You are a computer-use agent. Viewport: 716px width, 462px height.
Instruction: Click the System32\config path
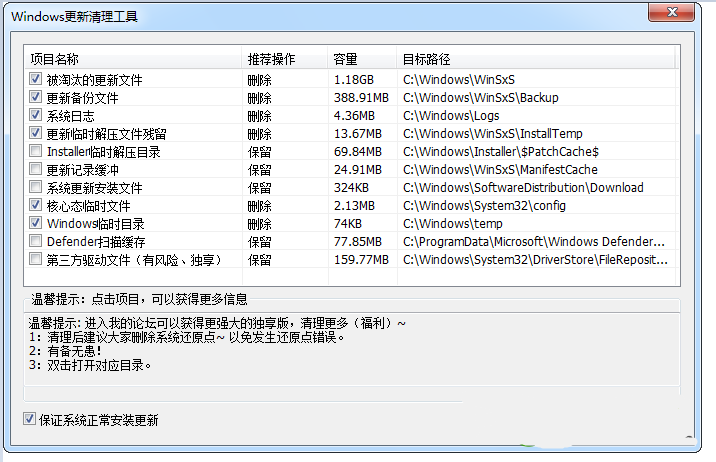pyautogui.click(x=484, y=206)
